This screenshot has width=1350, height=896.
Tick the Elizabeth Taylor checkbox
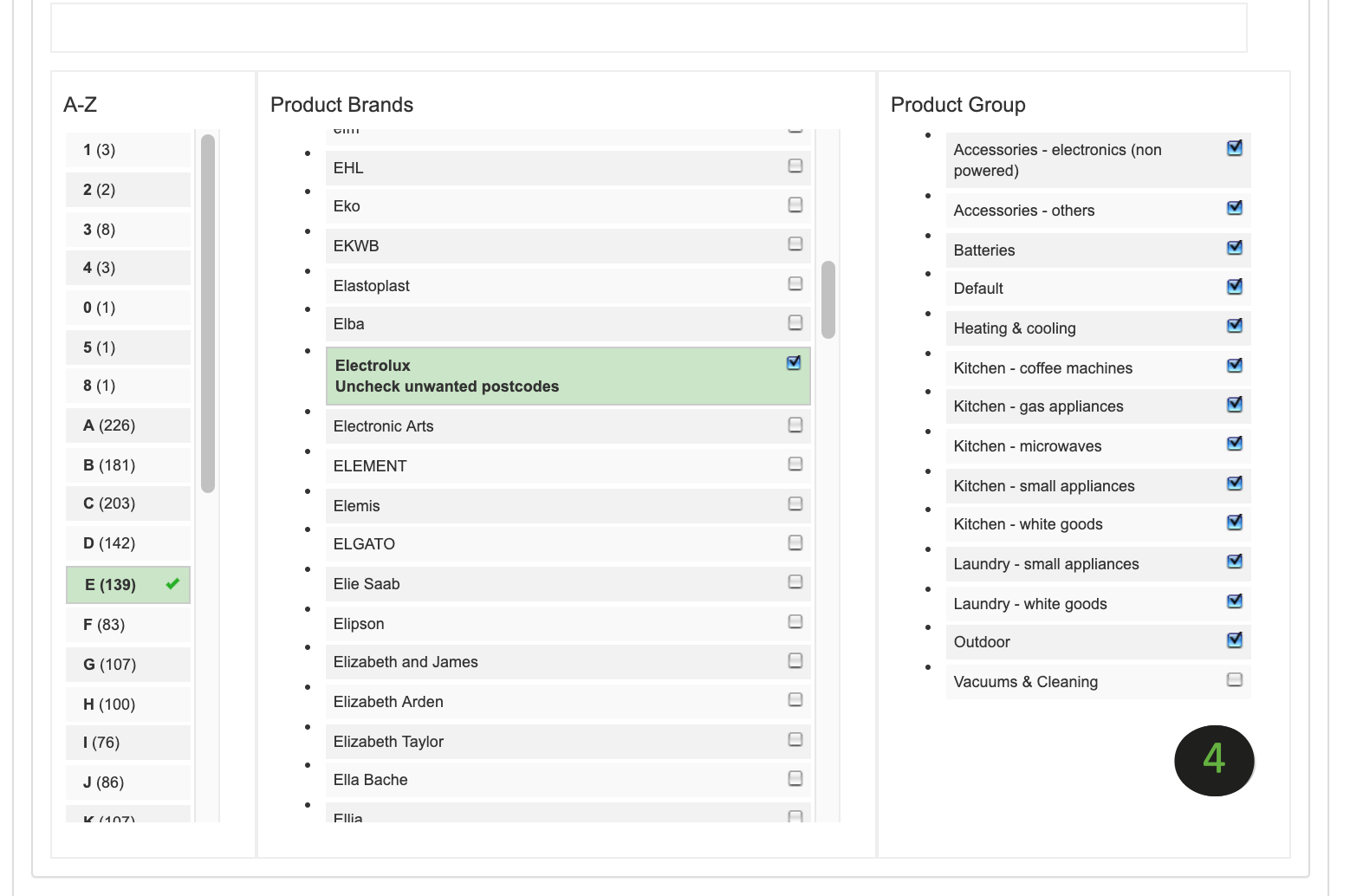pyautogui.click(x=795, y=739)
